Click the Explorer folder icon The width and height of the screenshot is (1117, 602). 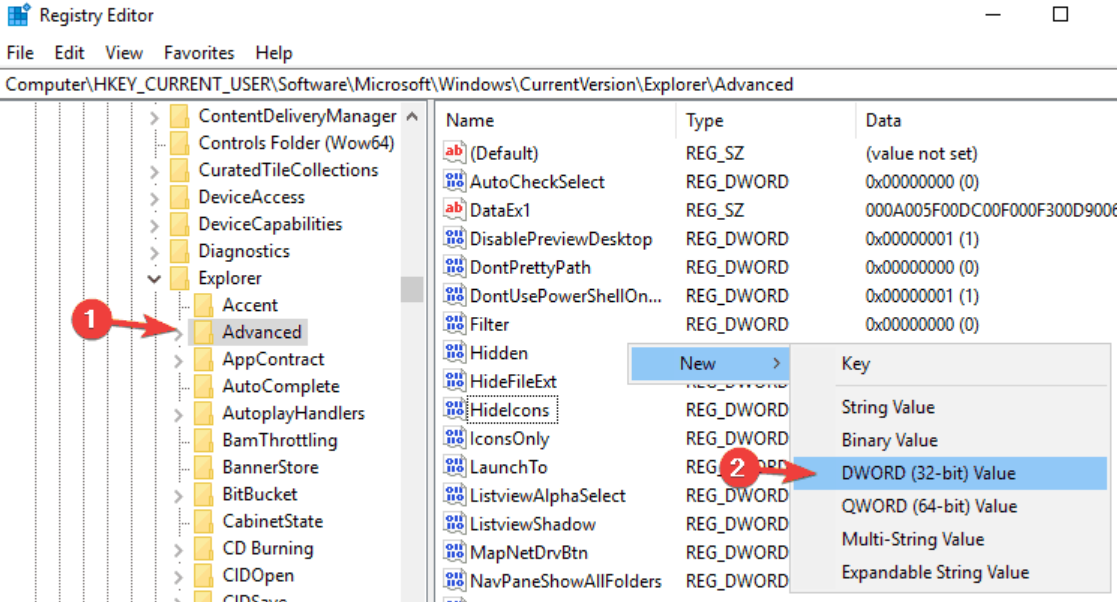[180, 279]
